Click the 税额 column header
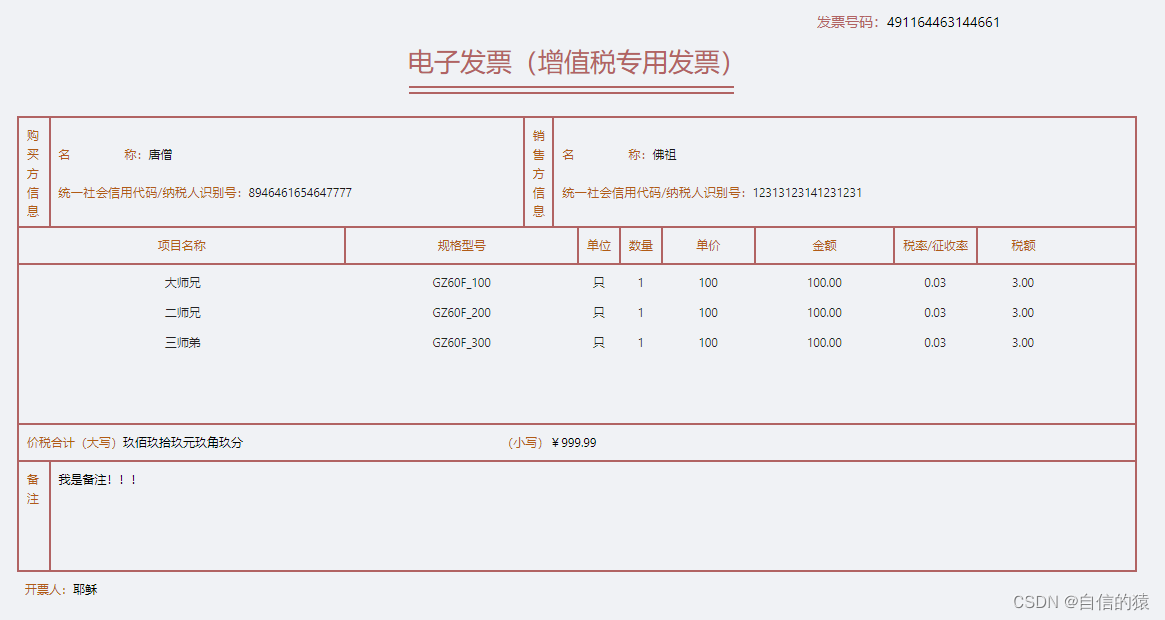Image resolution: width=1165 pixels, height=620 pixels. point(1023,245)
